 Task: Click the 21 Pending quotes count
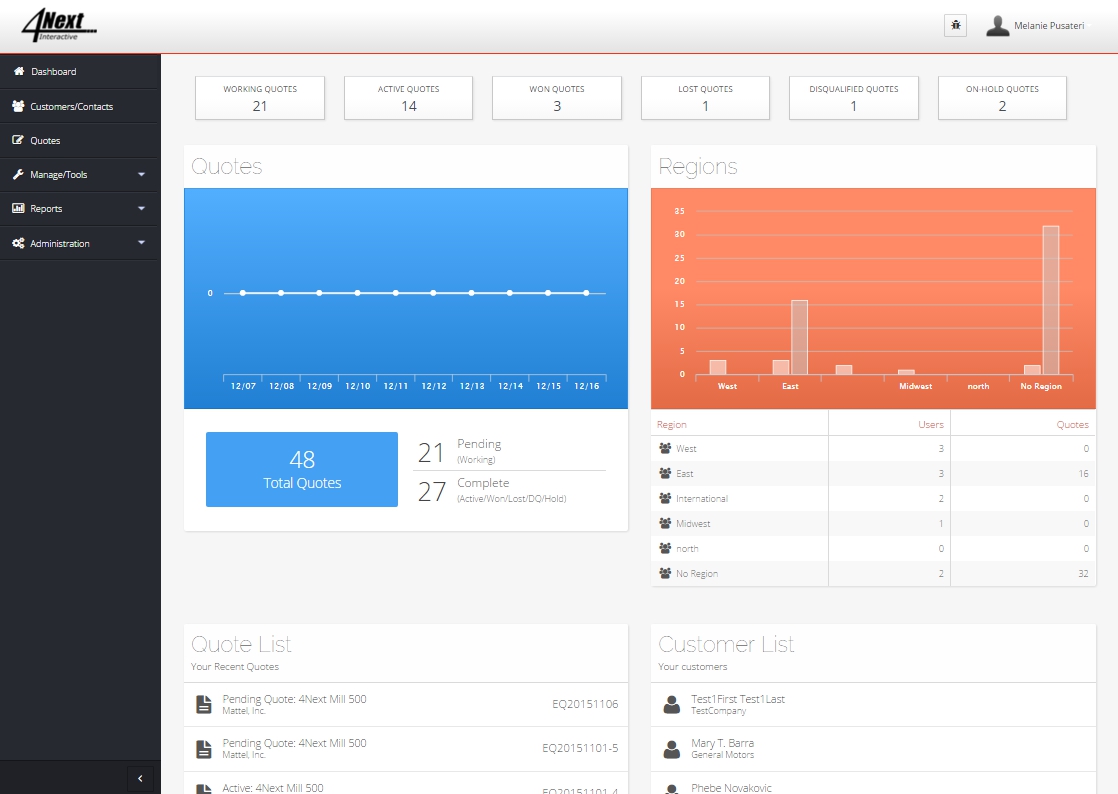pos(431,453)
